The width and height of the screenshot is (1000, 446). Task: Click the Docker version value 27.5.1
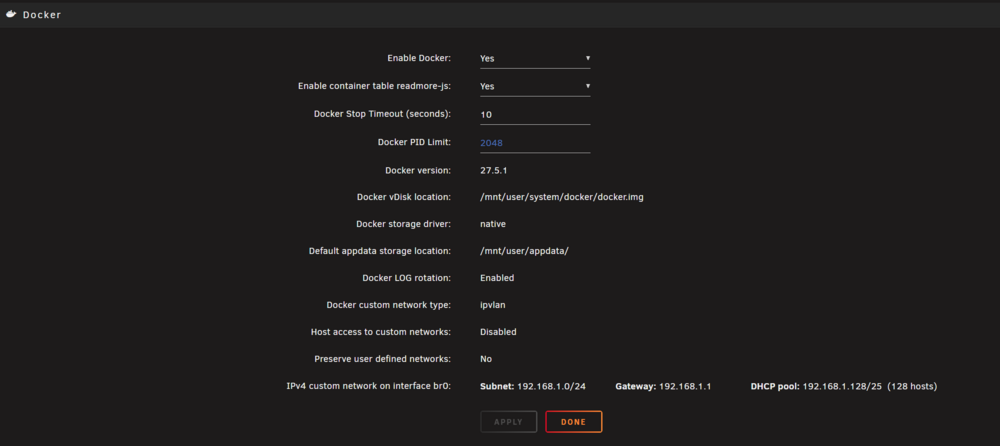point(494,170)
